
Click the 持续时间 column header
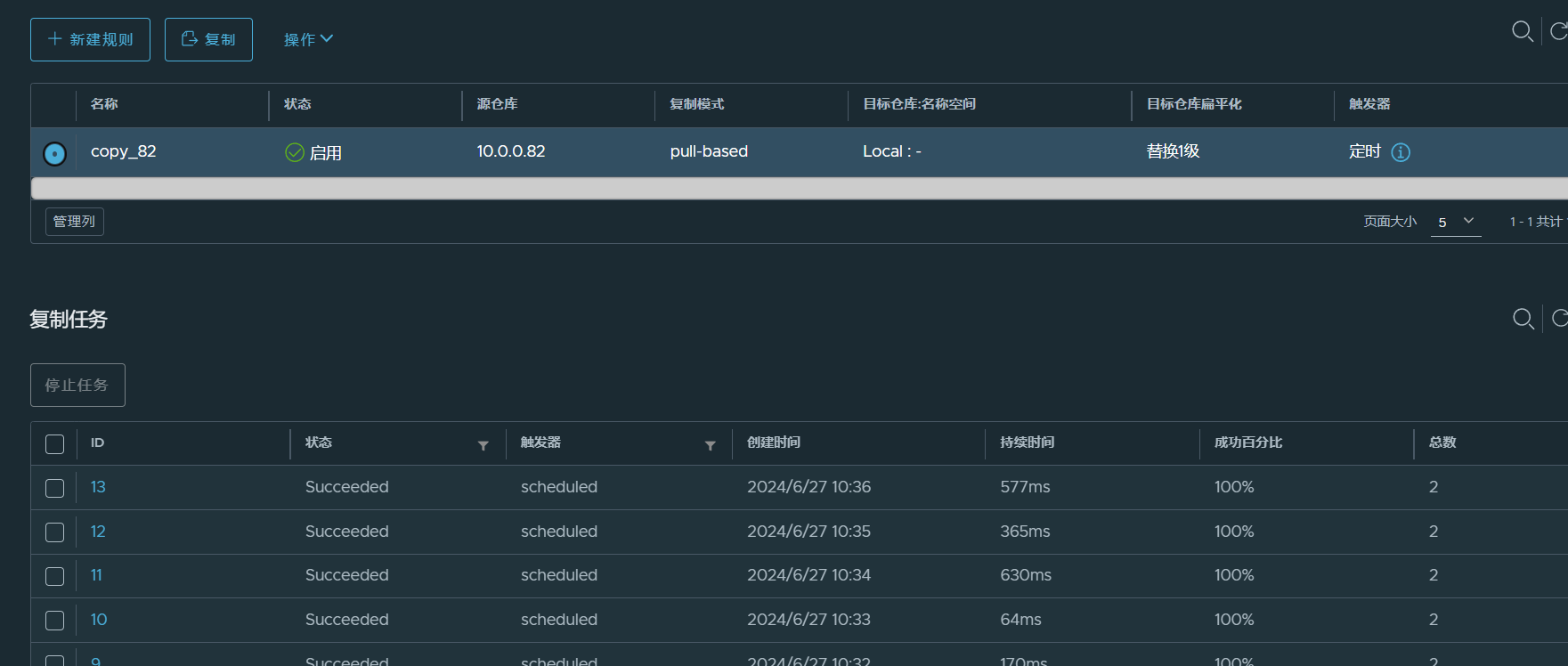click(x=1028, y=443)
